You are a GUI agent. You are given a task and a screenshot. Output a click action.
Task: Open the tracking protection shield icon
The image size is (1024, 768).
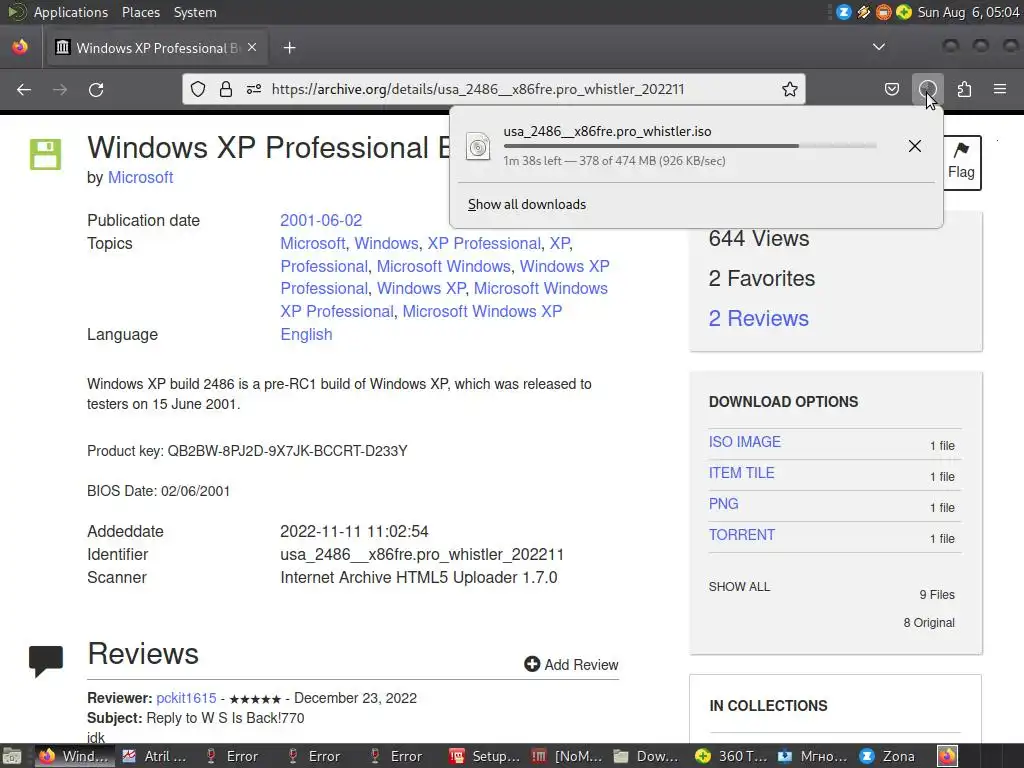(198, 89)
